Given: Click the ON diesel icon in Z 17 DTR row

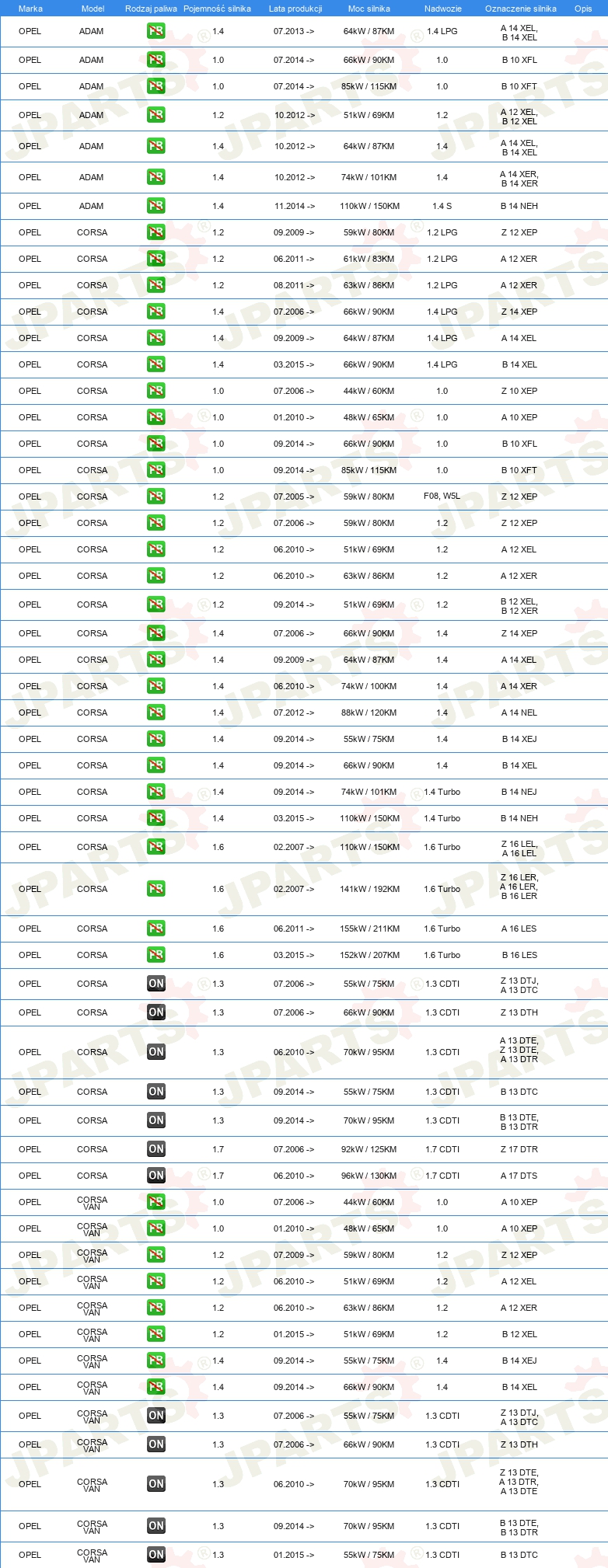Looking at the screenshot, I should [x=156, y=1149].
